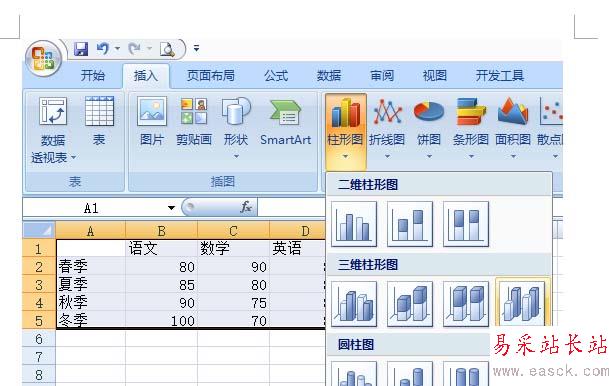
Task: Expand the 数据透视表 dropdown arrow
Action: pyautogui.click(x=74, y=158)
